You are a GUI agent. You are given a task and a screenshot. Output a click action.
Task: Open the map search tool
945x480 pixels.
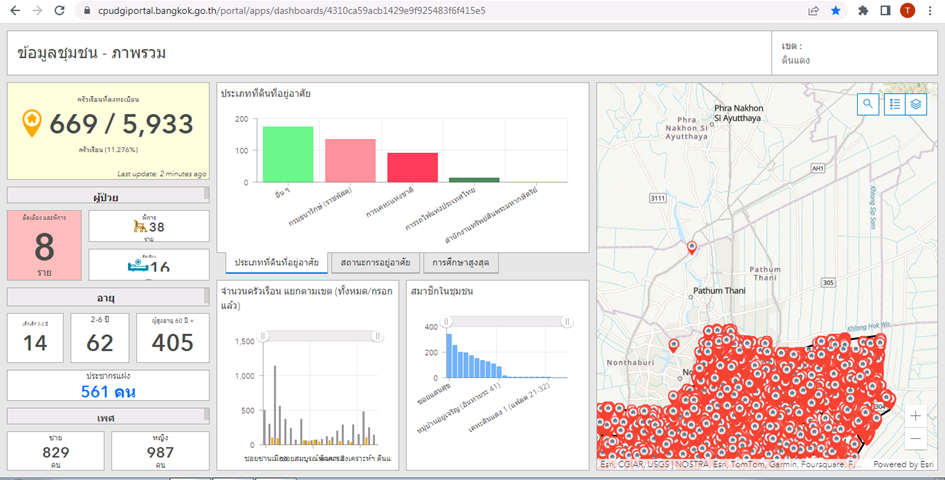pyautogui.click(x=868, y=103)
